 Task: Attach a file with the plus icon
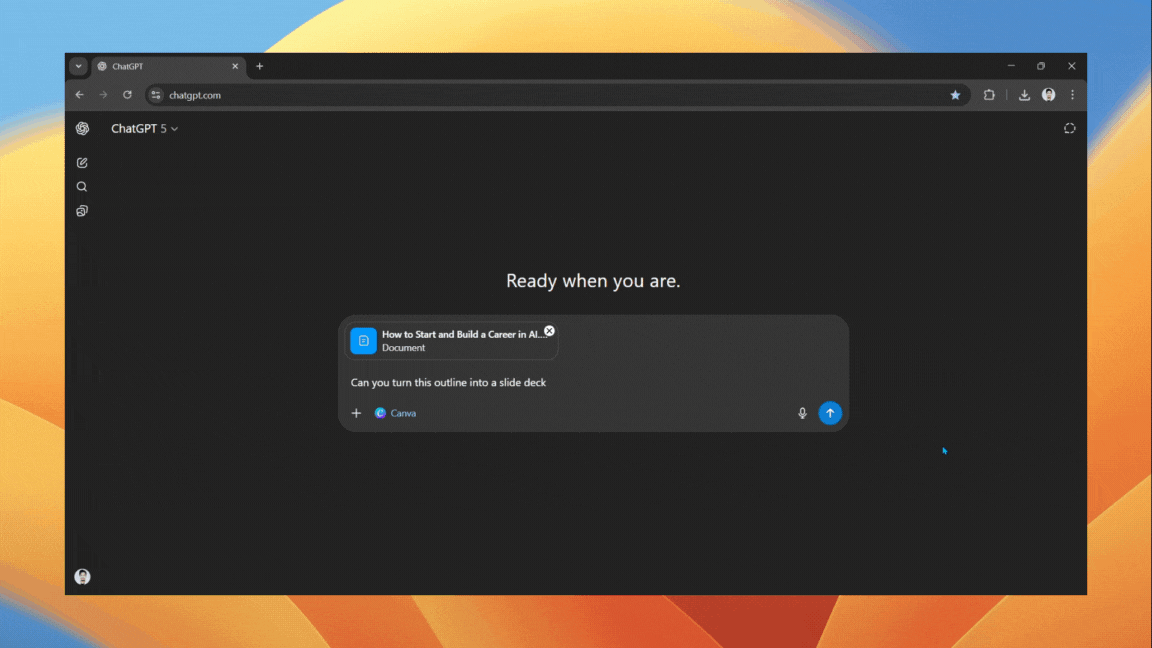356,412
